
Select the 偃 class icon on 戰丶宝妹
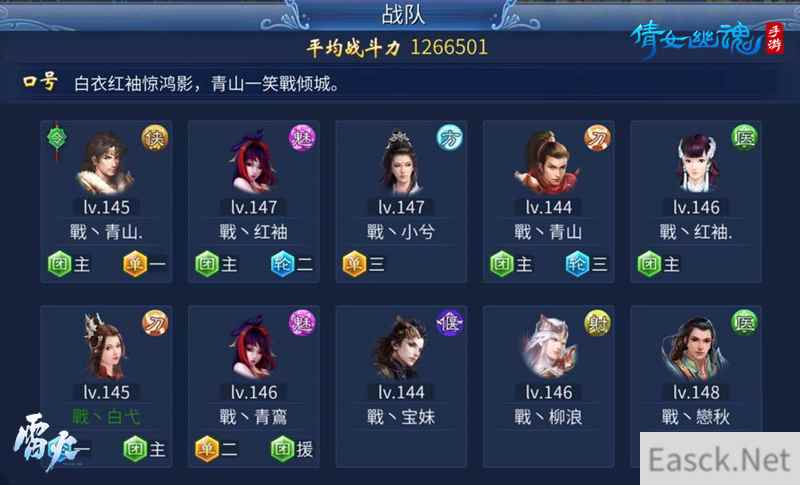pos(450,323)
